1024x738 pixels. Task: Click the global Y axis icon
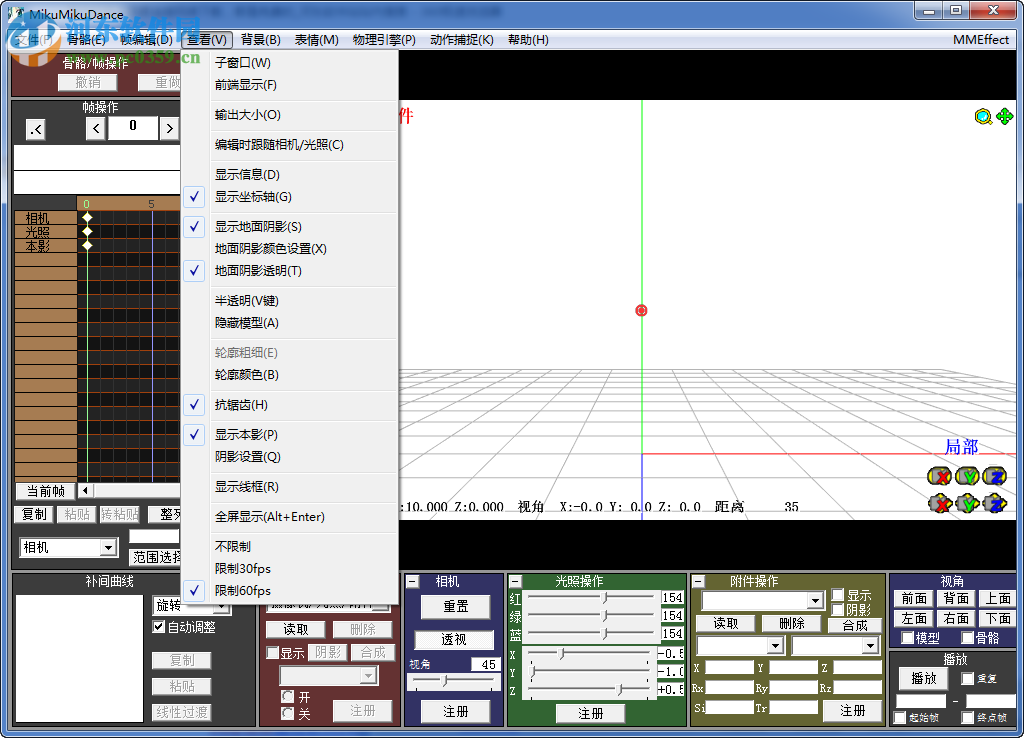[x=967, y=504]
